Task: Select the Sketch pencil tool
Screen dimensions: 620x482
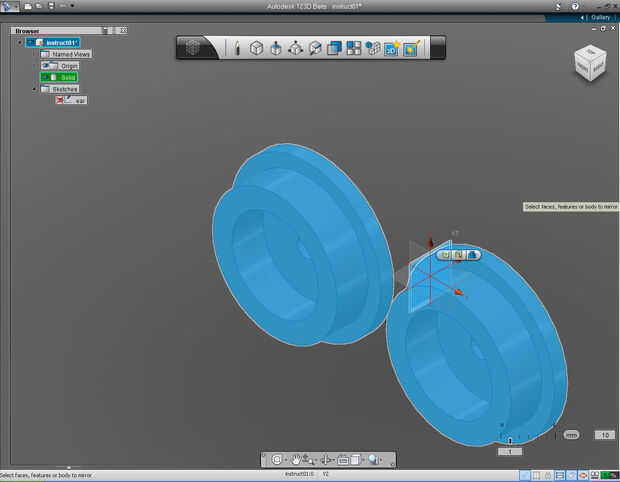Action: [237, 48]
